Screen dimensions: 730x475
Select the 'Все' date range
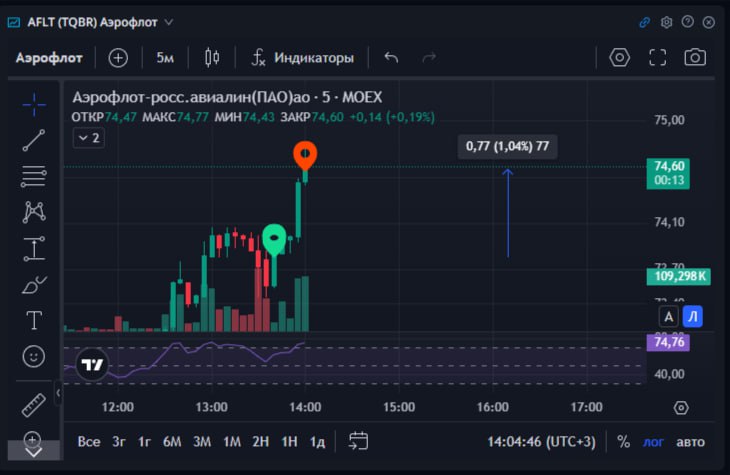[89, 441]
